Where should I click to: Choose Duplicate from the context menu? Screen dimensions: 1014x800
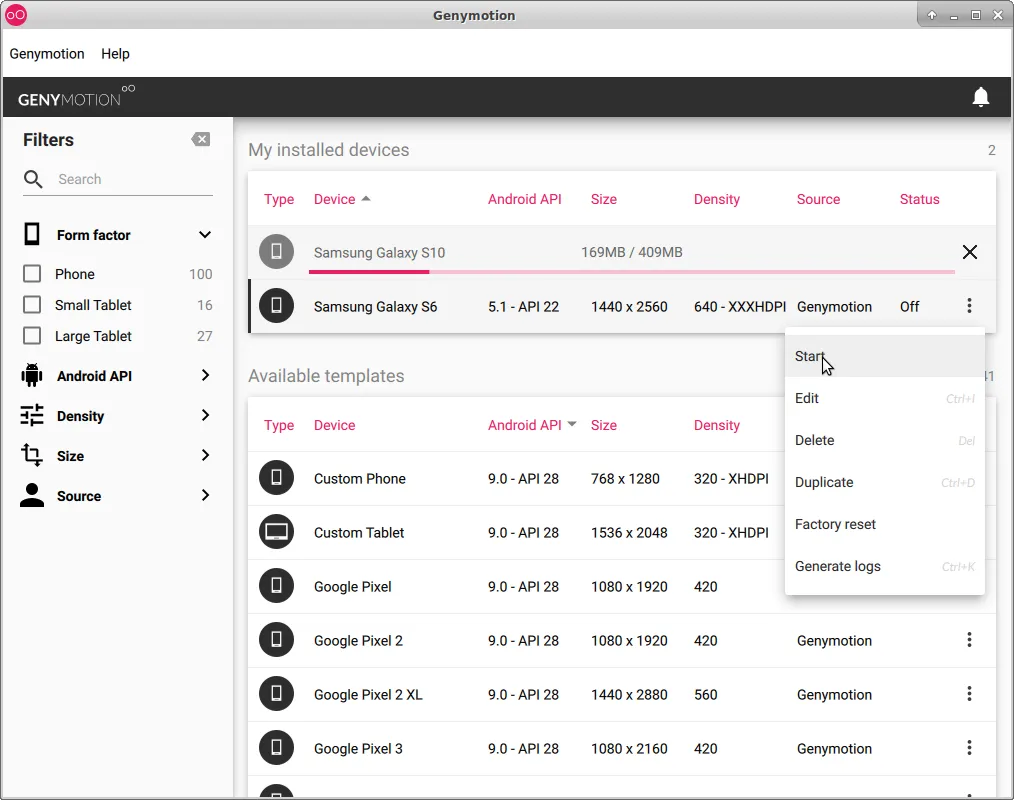[884, 482]
